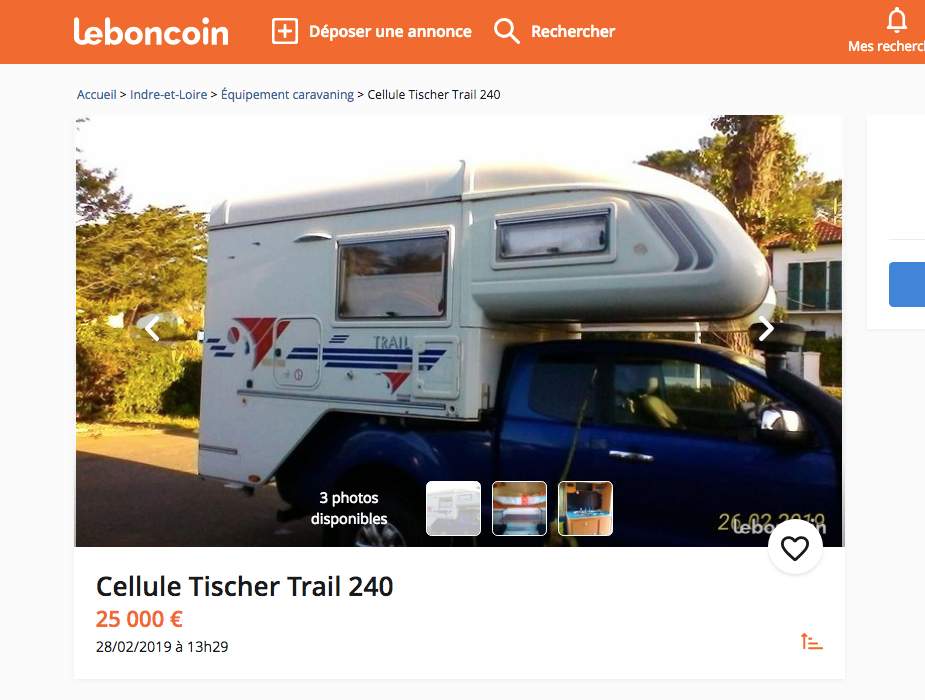Open the Rechercher menu item

click(x=573, y=31)
